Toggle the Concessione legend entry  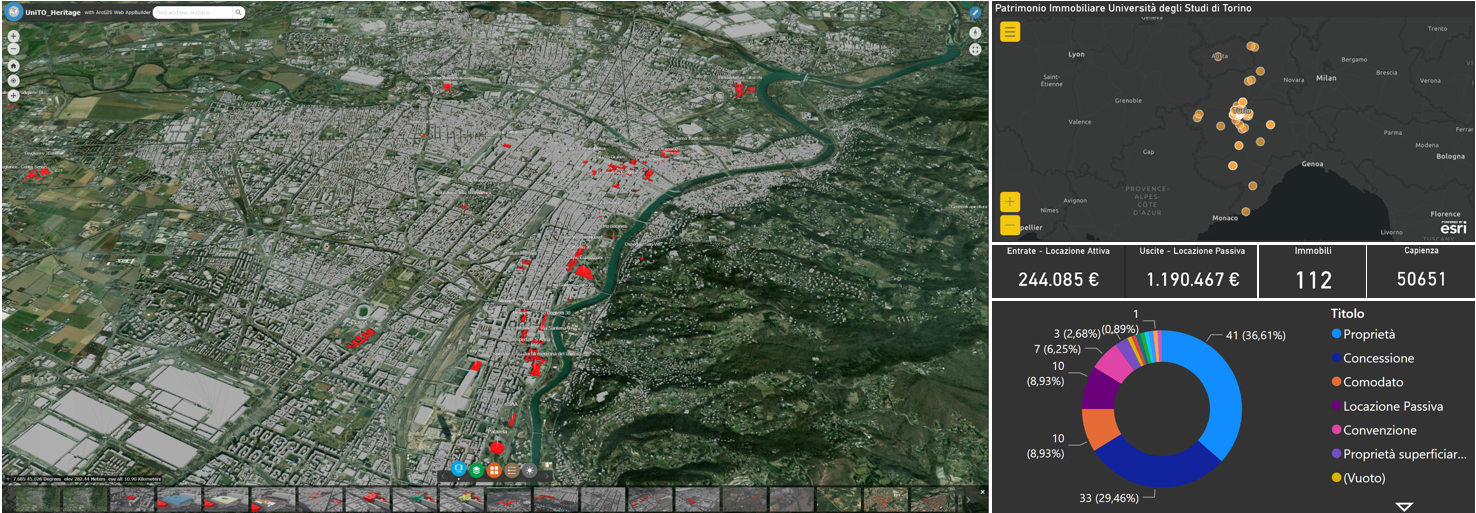pyautogui.click(x=1378, y=359)
